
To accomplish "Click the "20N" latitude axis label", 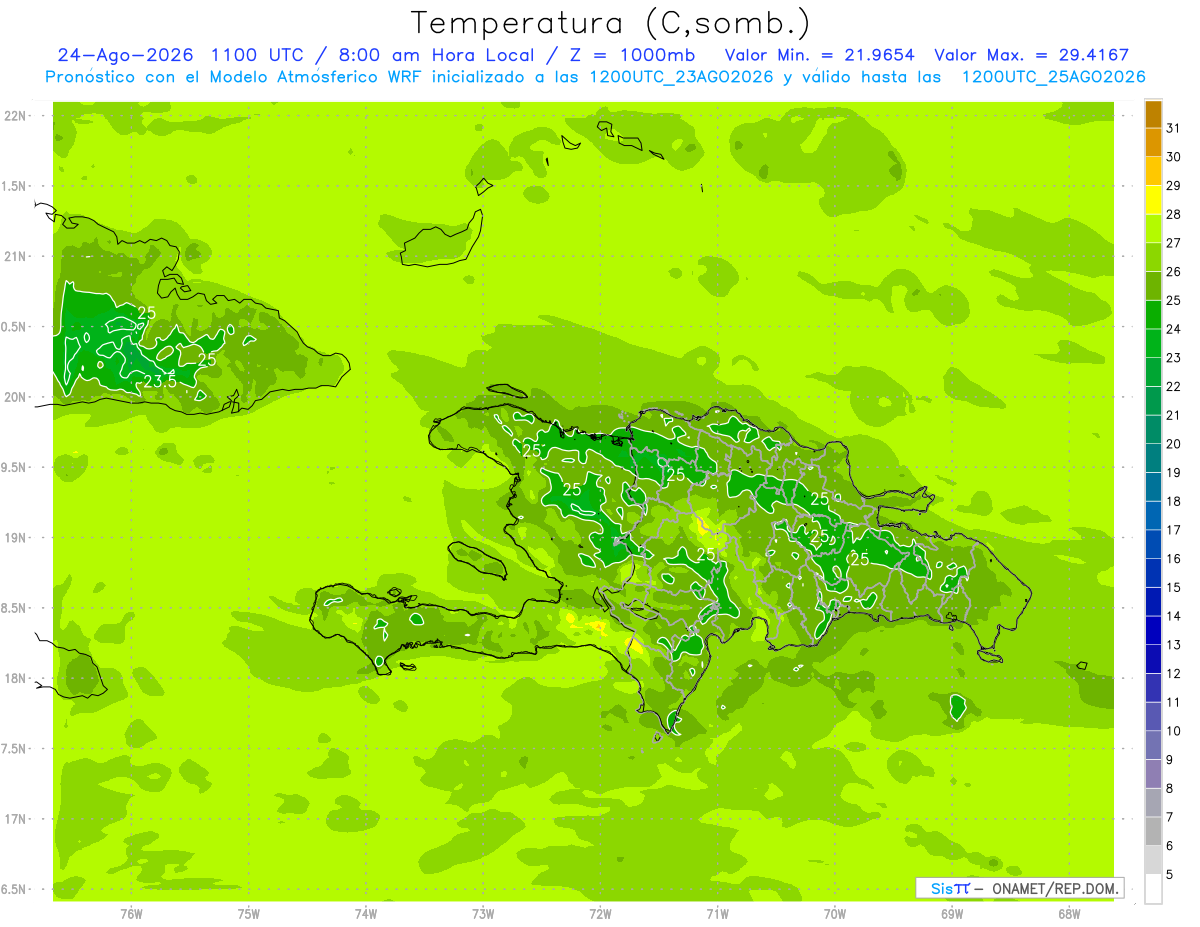I will click(x=17, y=397).
